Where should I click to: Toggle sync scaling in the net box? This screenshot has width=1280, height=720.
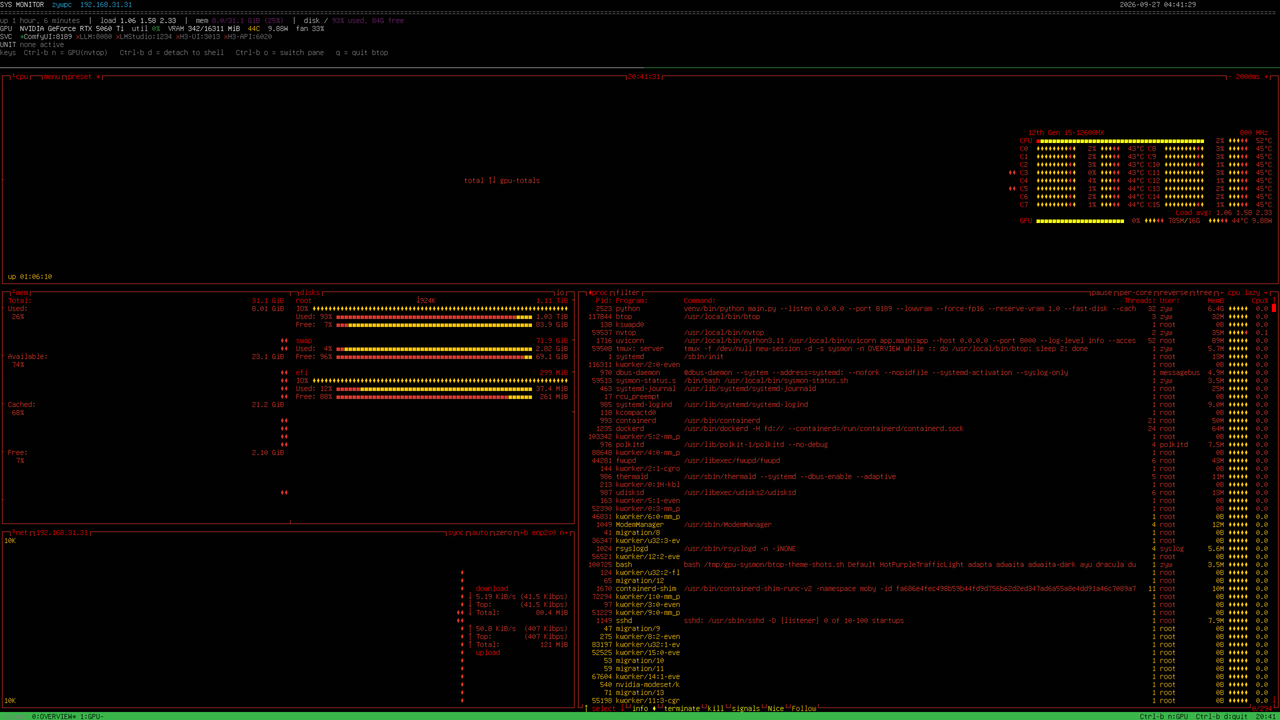(x=456, y=532)
